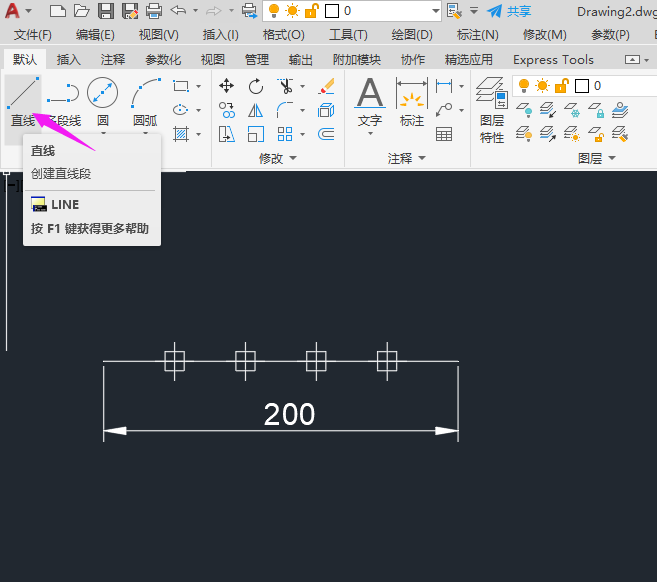Expand the Annotation (注释) panel
This screenshot has height=582, width=657.
pos(406,158)
